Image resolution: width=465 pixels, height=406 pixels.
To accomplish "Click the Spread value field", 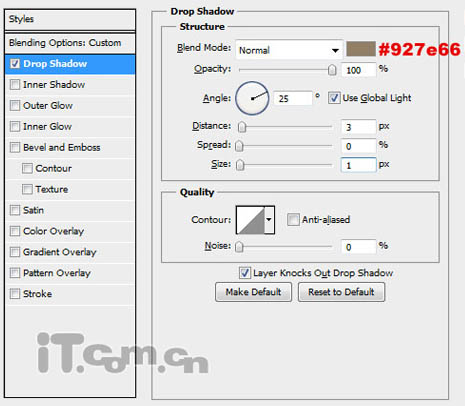I will pyautogui.click(x=359, y=146).
